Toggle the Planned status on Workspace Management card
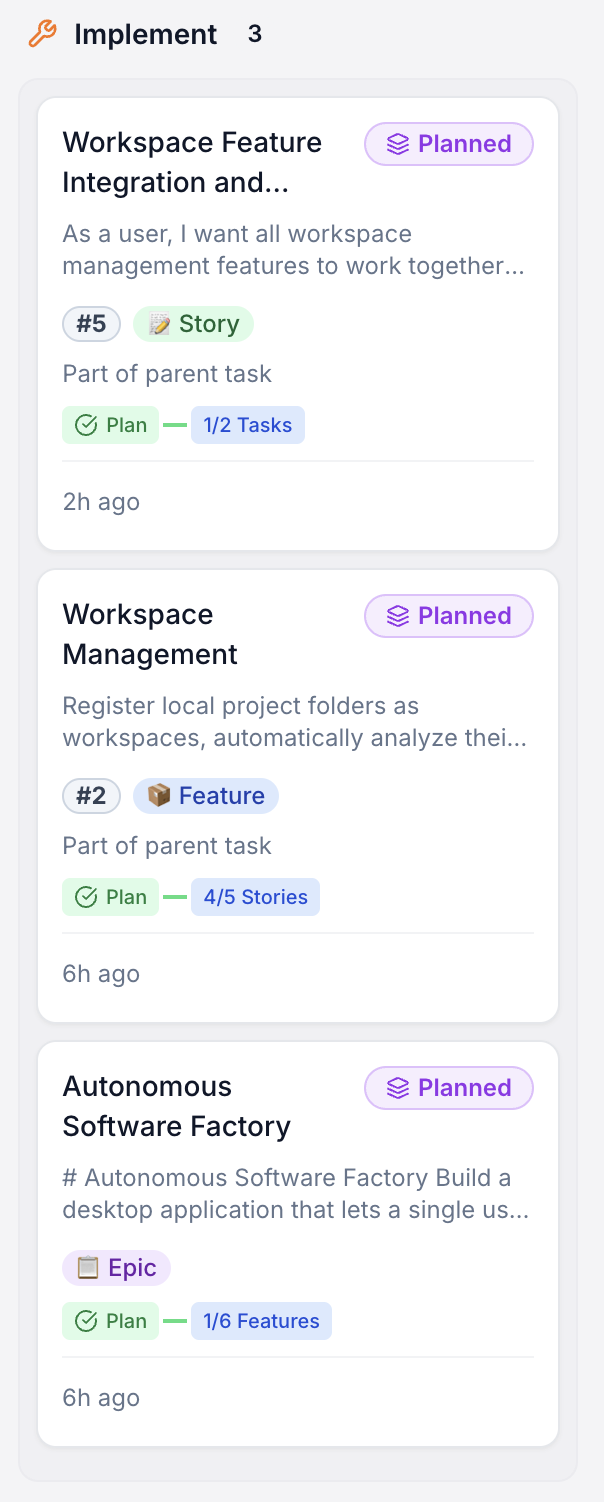This screenshot has width=604, height=1502. [448, 615]
